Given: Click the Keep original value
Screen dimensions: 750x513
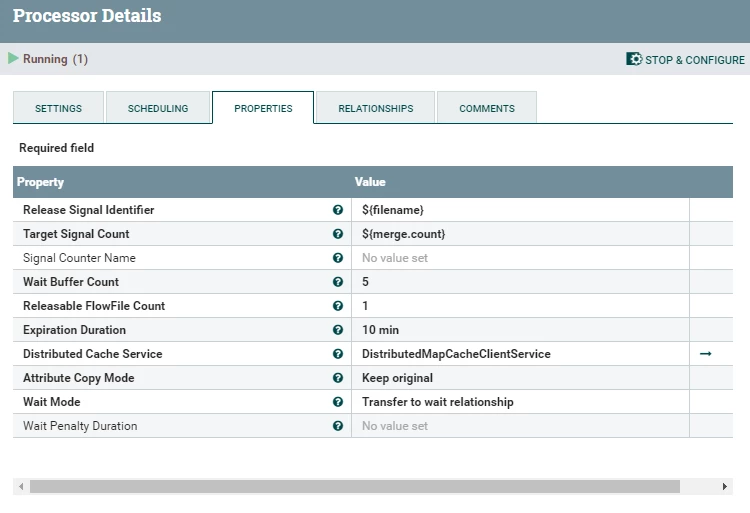Looking at the screenshot, I should (520, 378).
